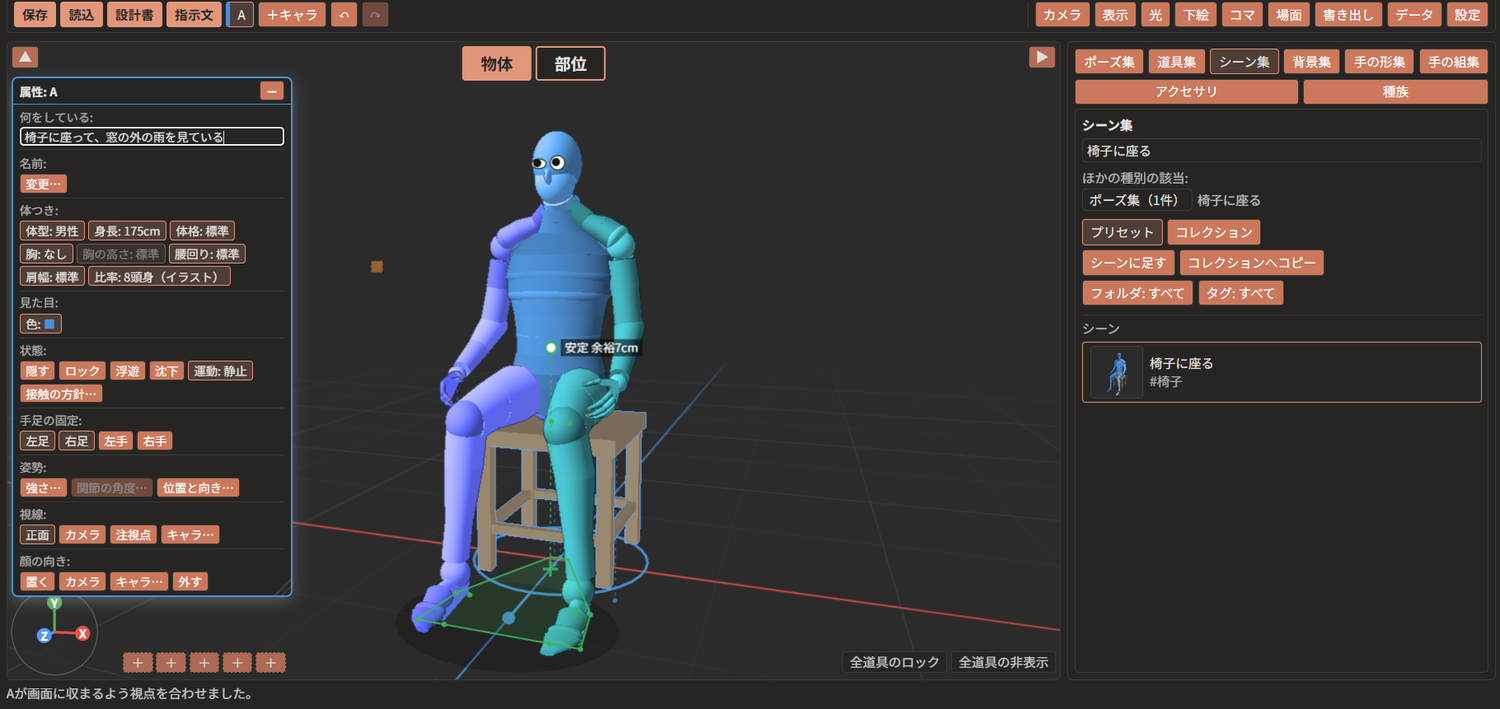Open the 設定 menu
Image resolution: width=1500 pixels, height=709 pixels.
click(1467, 15)
